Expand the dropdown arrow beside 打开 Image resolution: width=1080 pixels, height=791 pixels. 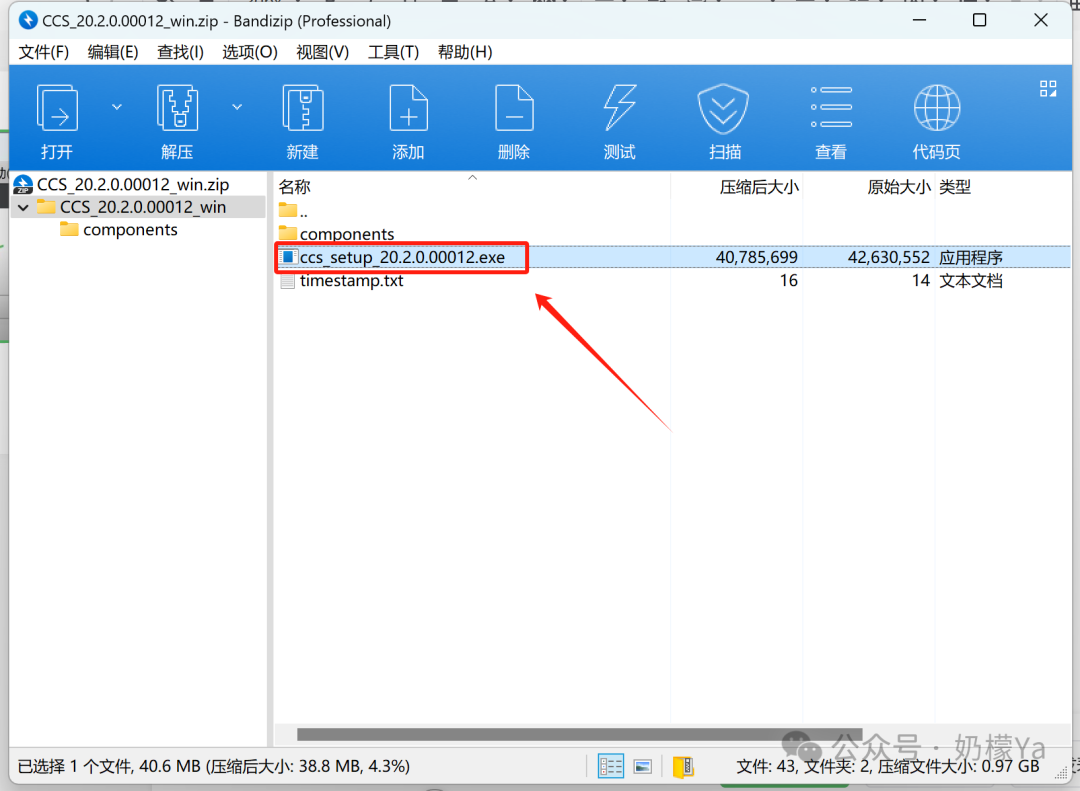pos(117,107)
